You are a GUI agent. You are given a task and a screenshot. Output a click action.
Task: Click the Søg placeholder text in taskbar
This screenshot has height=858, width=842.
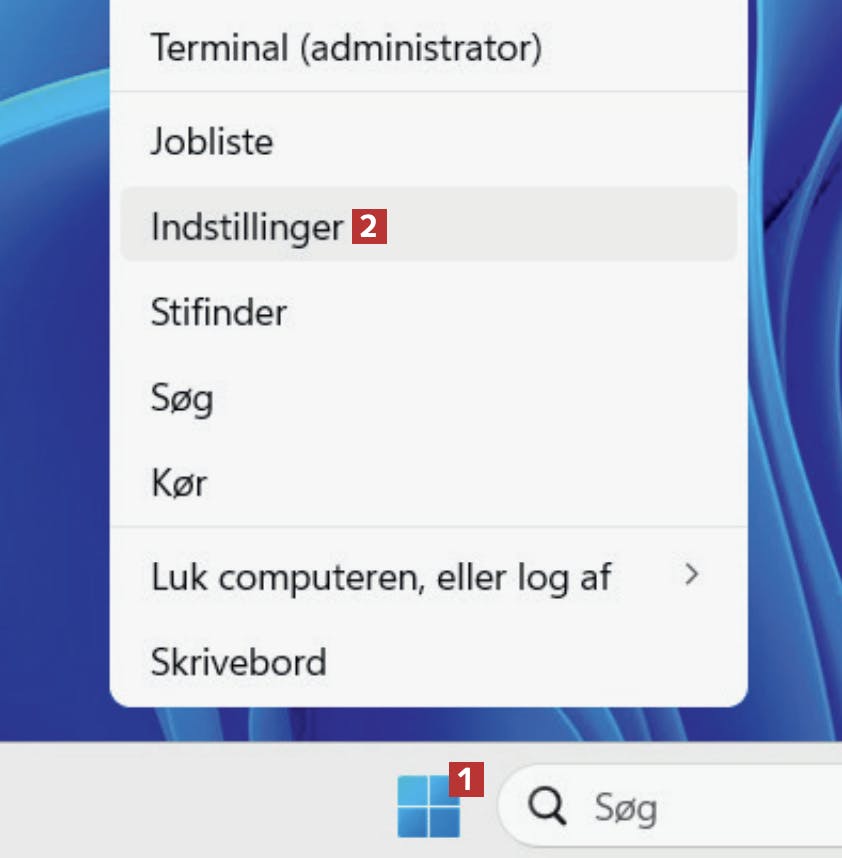tap(626, 807)
